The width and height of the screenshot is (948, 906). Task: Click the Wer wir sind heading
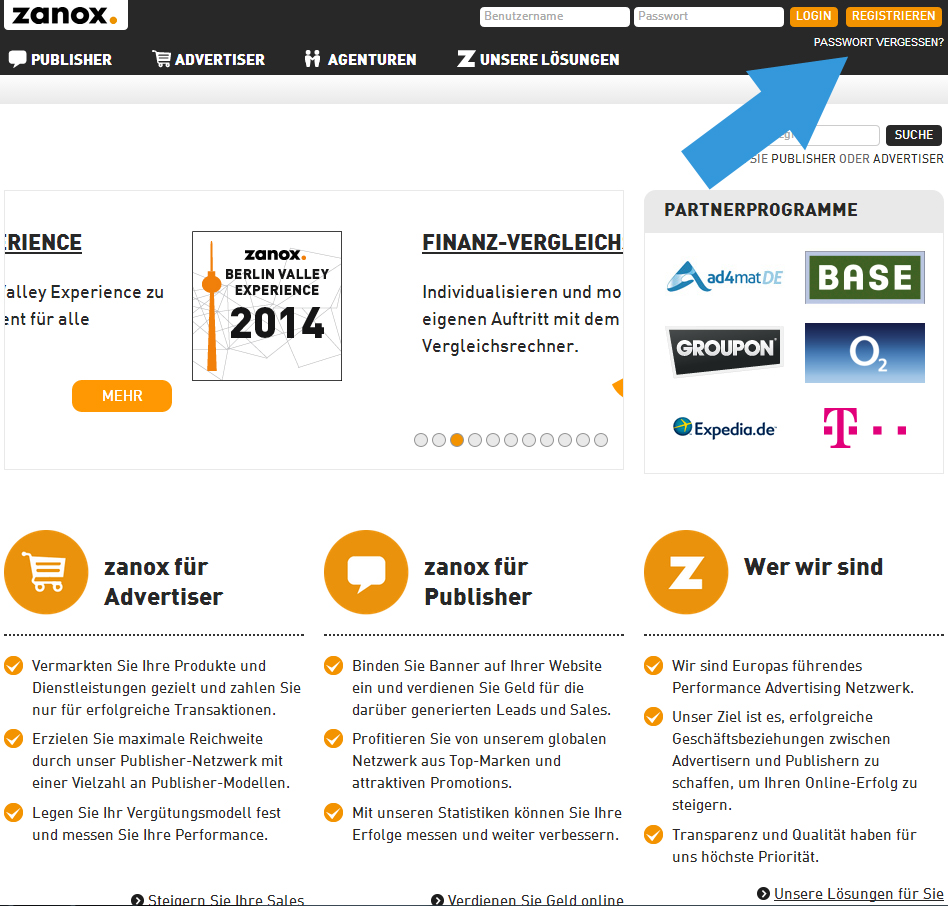pyautogui.click(x=814, y=567)
